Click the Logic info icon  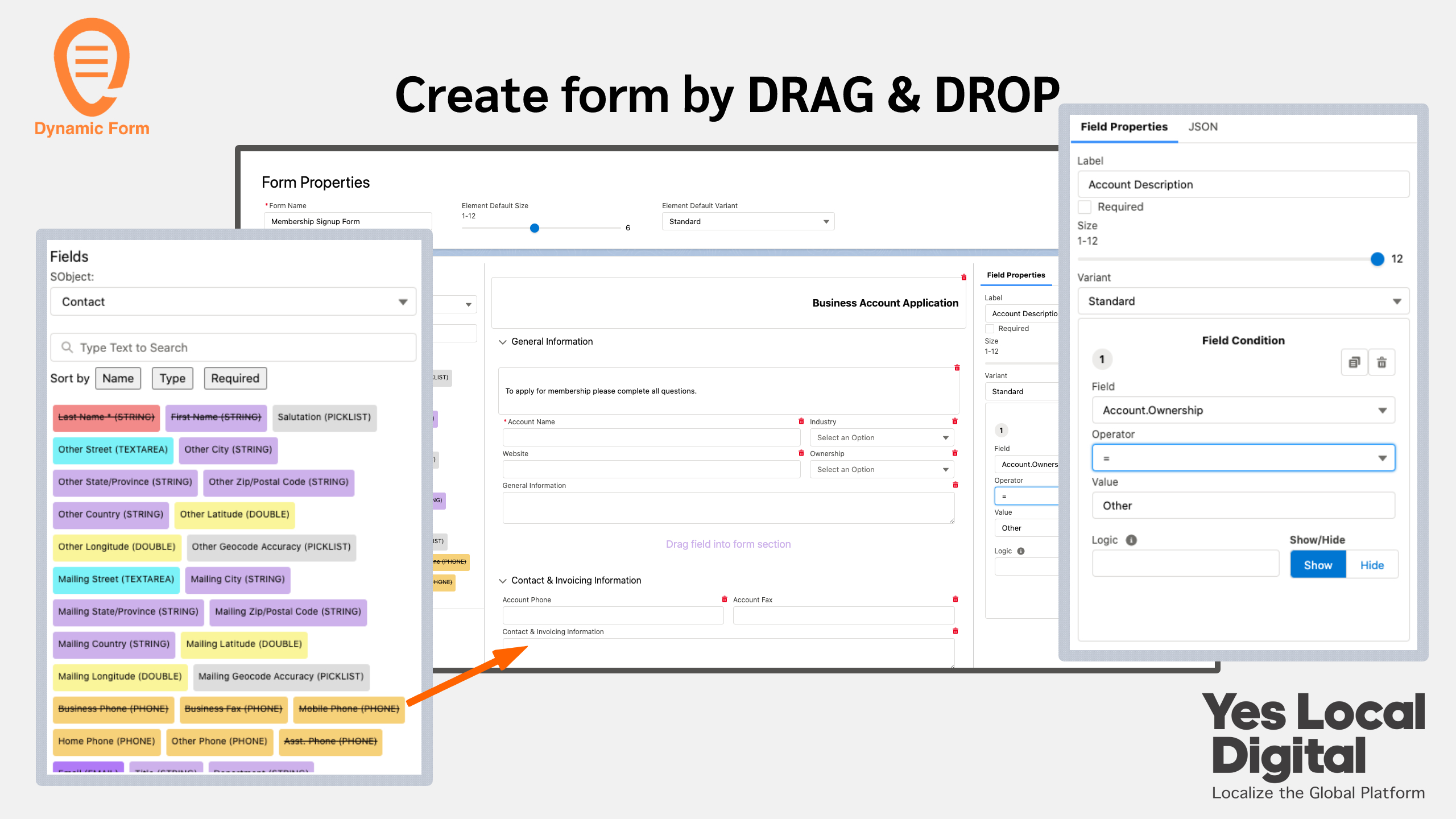[x=1131, y=540]
